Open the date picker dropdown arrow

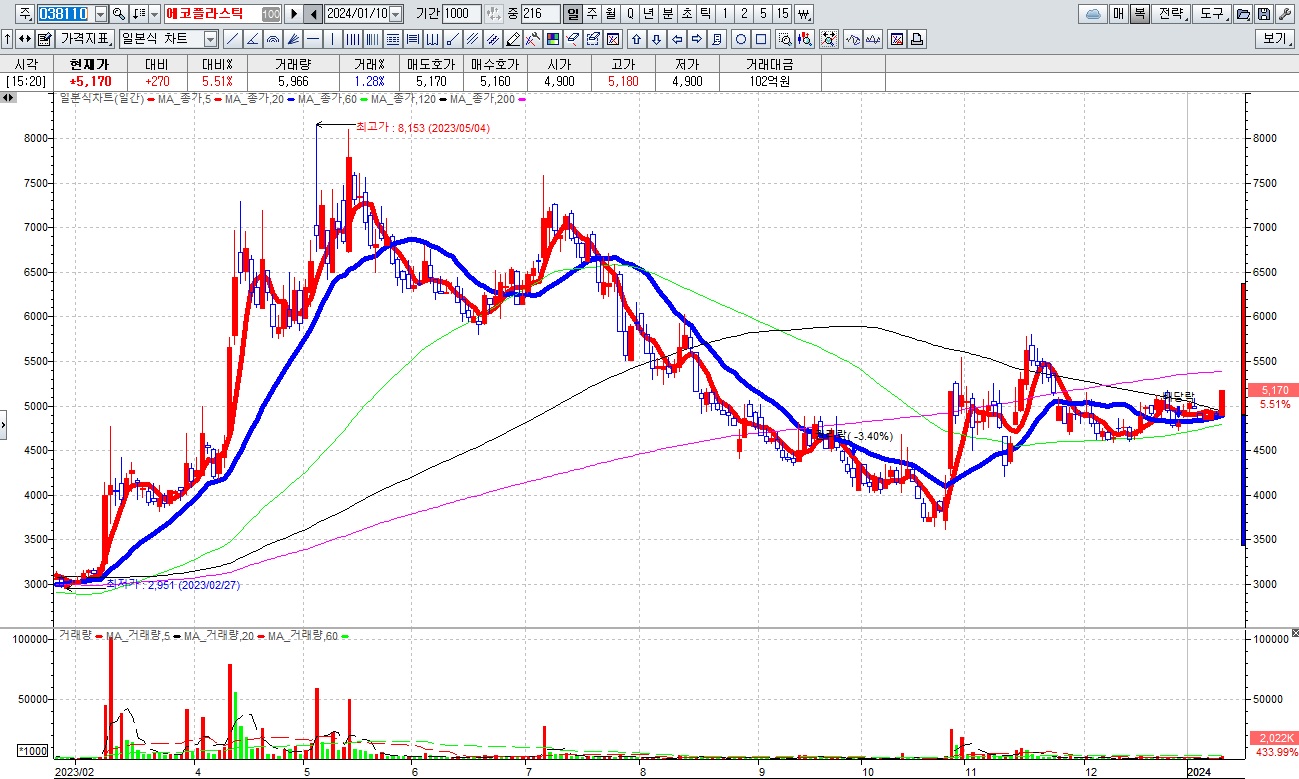395,14
